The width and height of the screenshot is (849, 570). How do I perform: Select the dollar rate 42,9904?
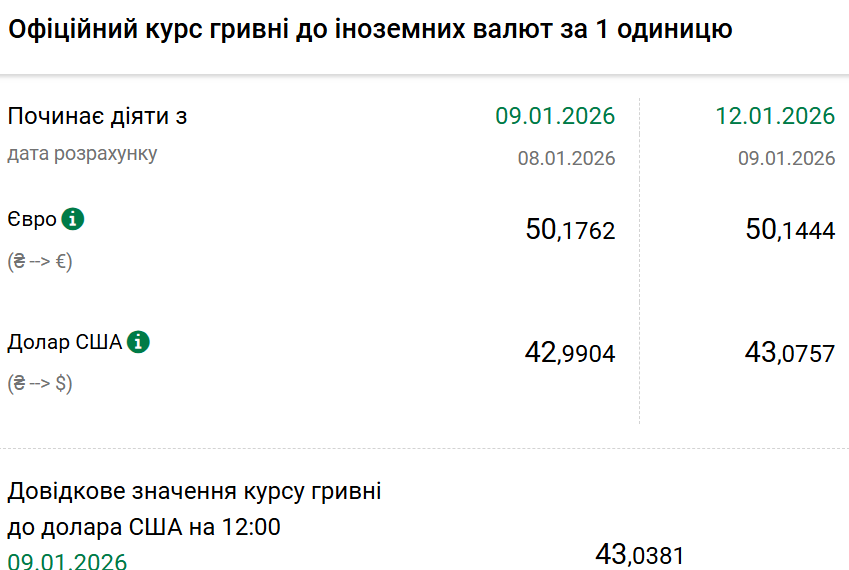pyautogui.click(x=570, y=353)
